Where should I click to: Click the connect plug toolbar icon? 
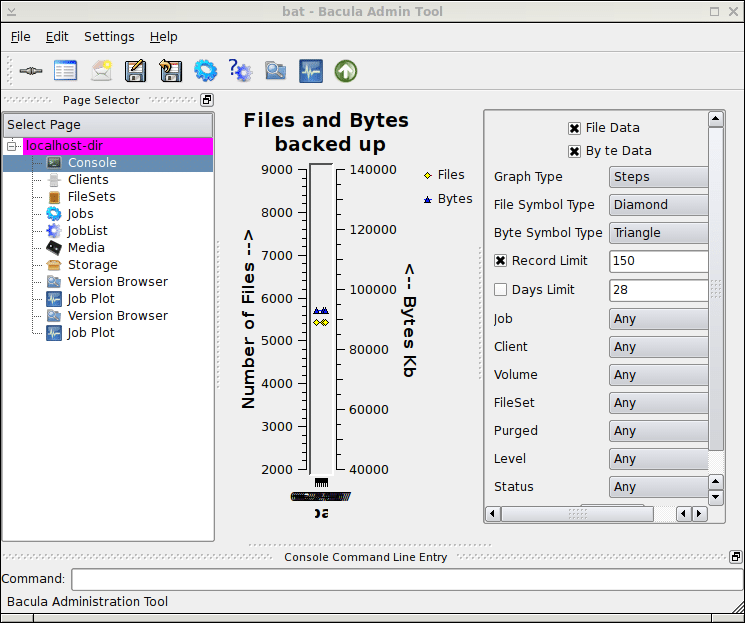(x=30, y=71)
